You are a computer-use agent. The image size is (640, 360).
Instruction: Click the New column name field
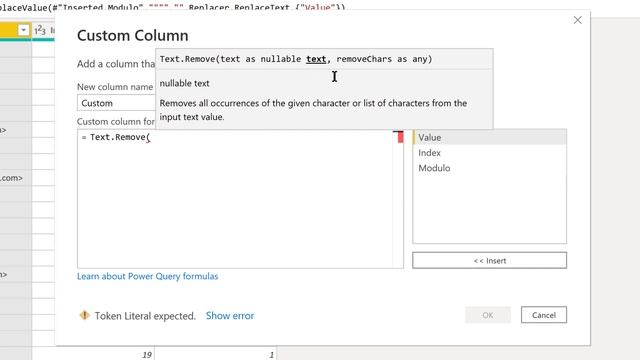pos(116,103)
